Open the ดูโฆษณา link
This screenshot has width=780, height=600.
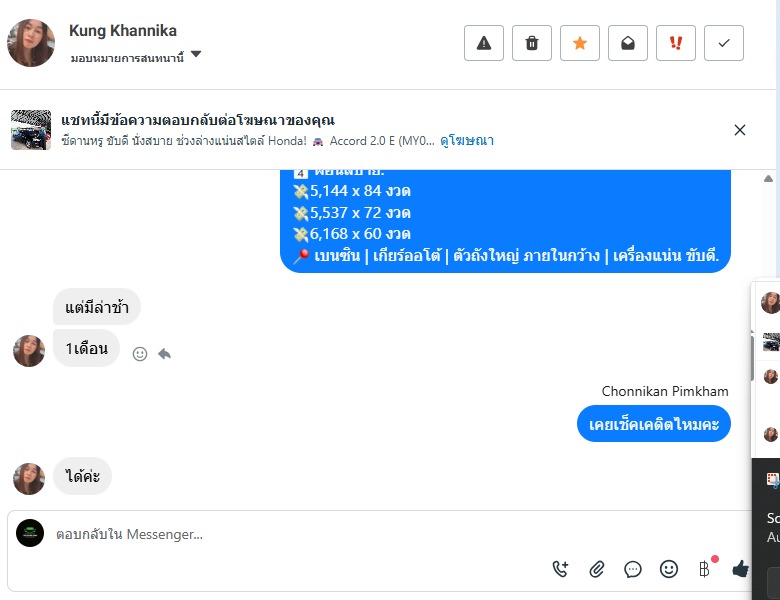pos(467,141)
